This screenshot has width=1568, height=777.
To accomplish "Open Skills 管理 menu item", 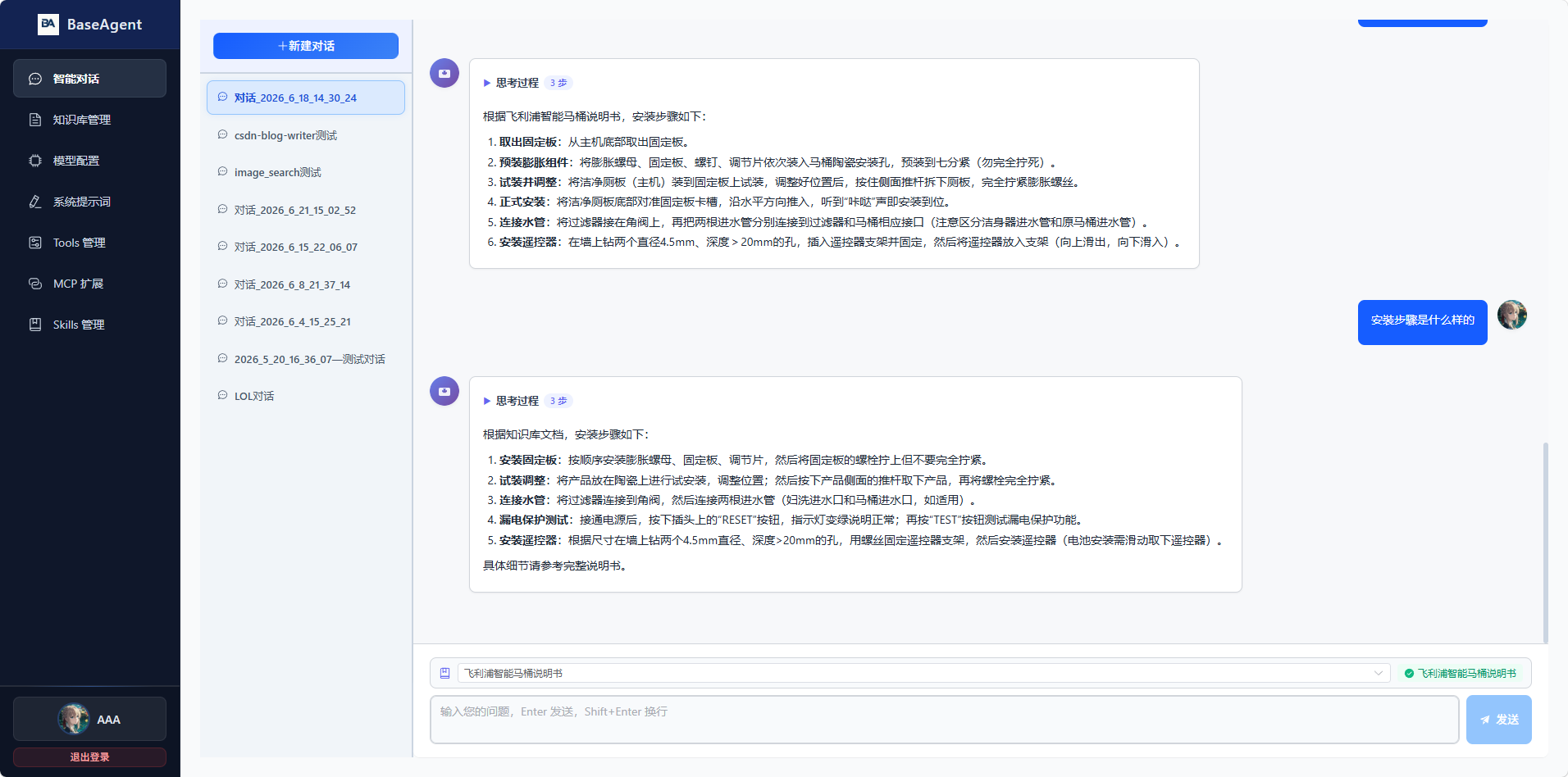I will [89, 325].
